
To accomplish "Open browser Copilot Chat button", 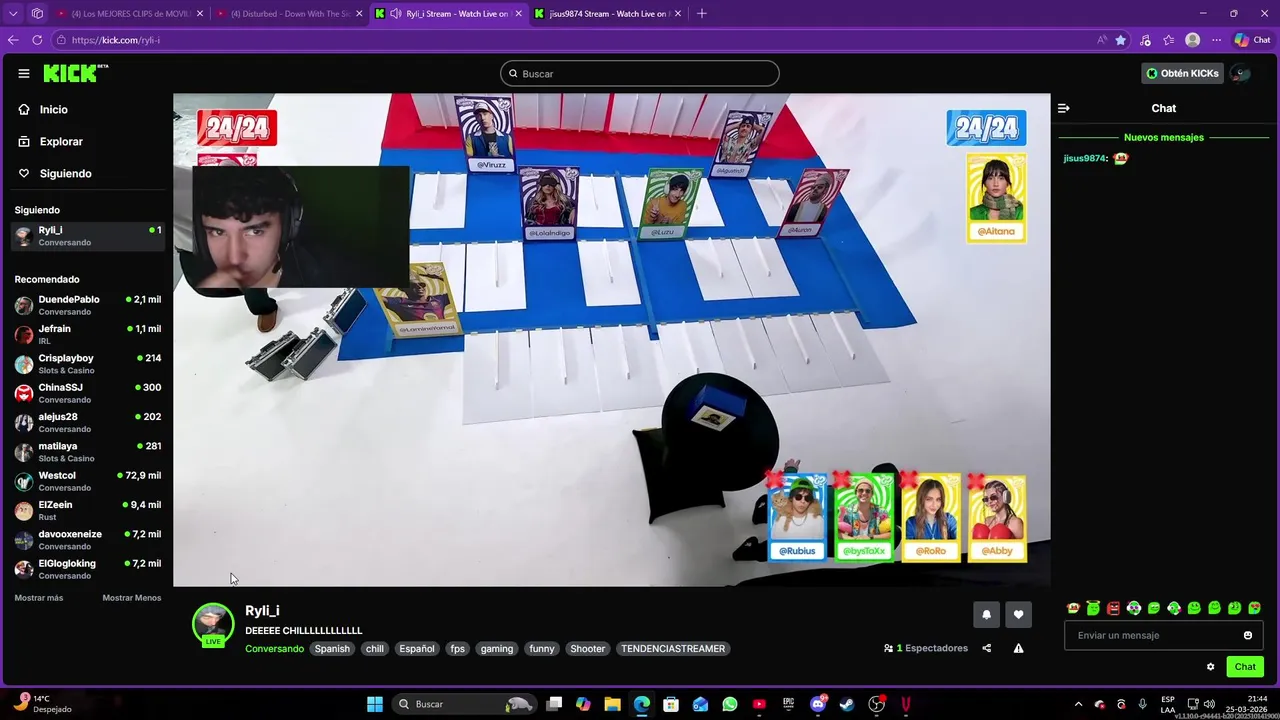I will pos(1253,40).
